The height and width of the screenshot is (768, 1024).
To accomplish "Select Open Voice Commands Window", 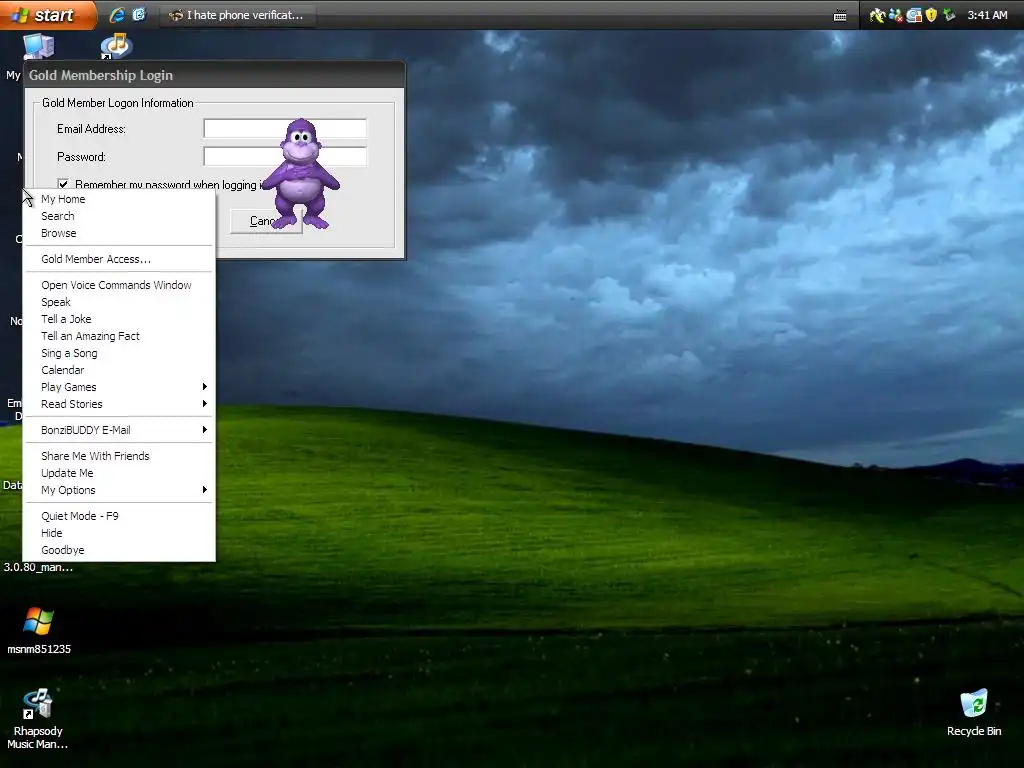I will [x=119, y=285].
